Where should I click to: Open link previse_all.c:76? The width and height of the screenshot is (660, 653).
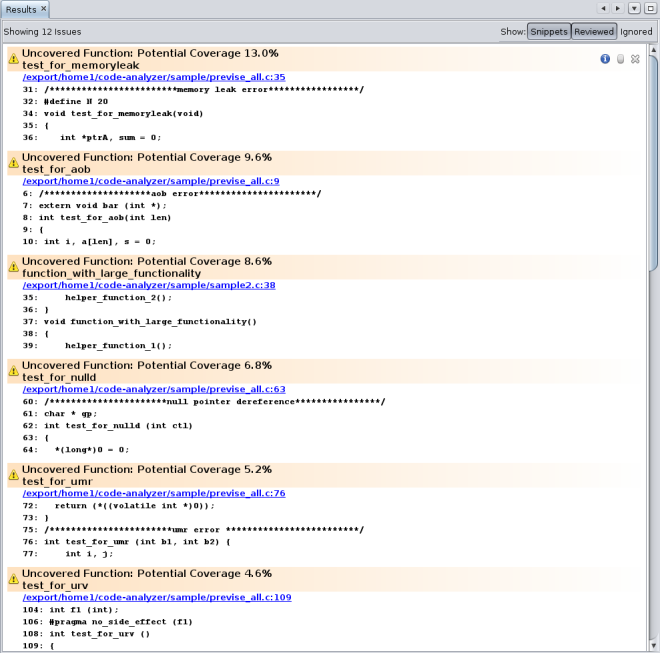[154, 493]
